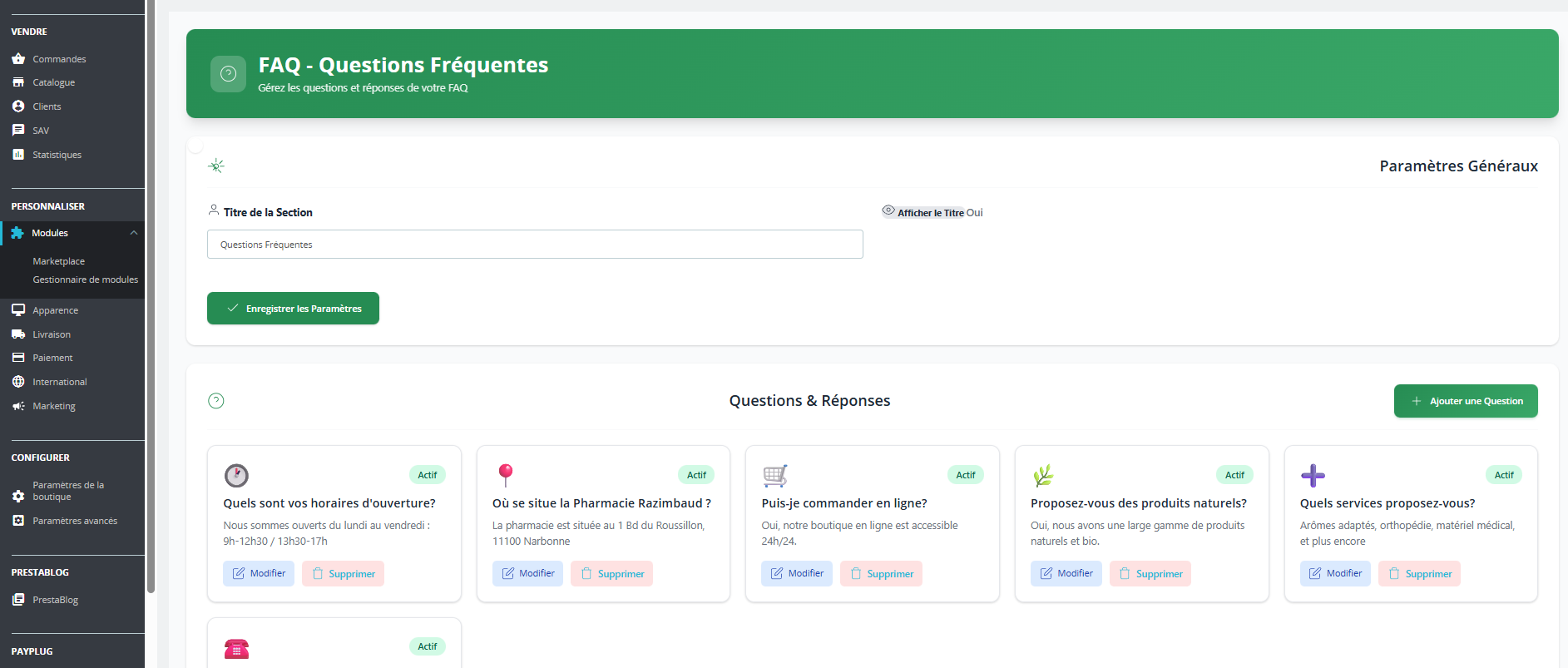Supprimer the produits naturels question
This screenshot has height=668, width=1568.
click(1150, 574)
